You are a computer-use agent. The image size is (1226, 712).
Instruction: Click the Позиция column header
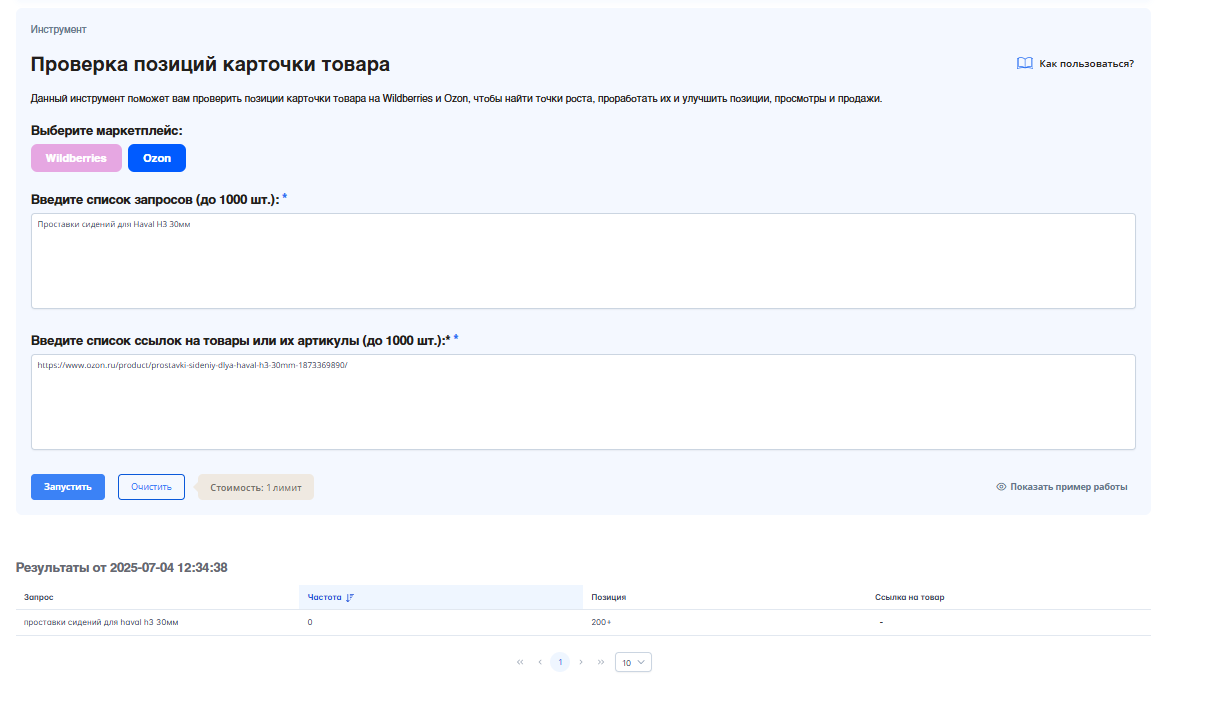click(609, 597)
